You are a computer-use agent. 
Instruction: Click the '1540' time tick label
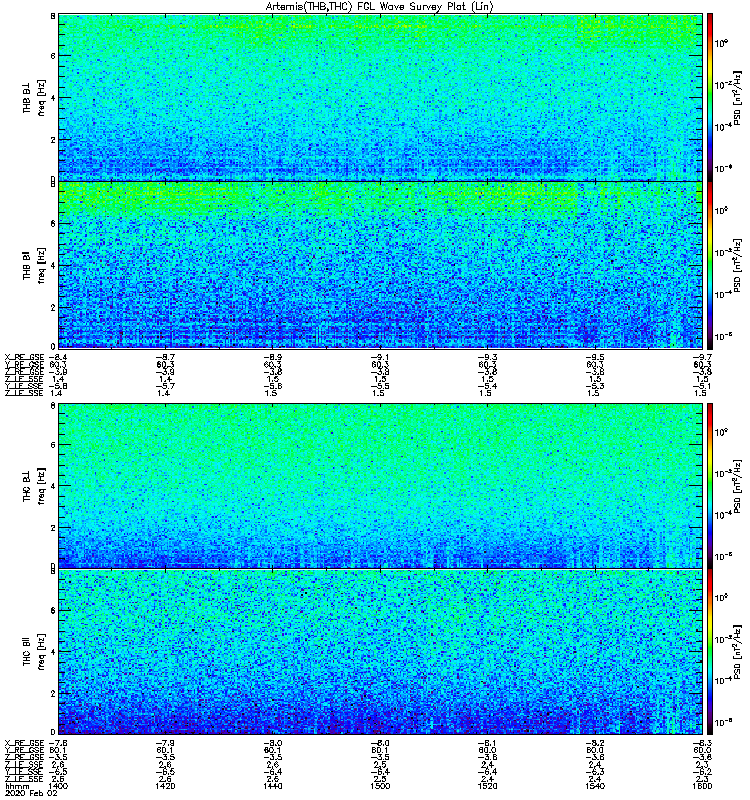(594, 786)
